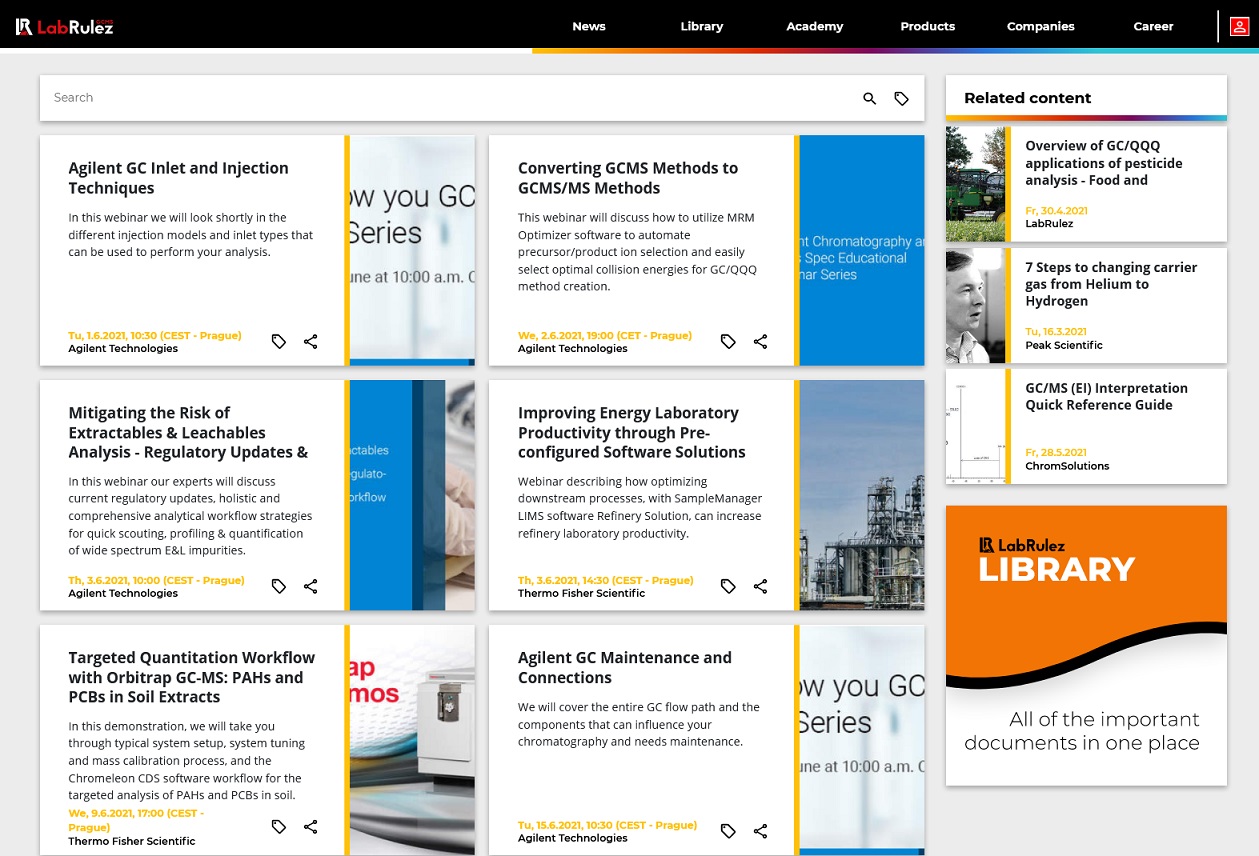Open Targeted Quantitation Workflow with Orbitrap title
This screenshot has width=1259, height=856.
pos(192,677)
